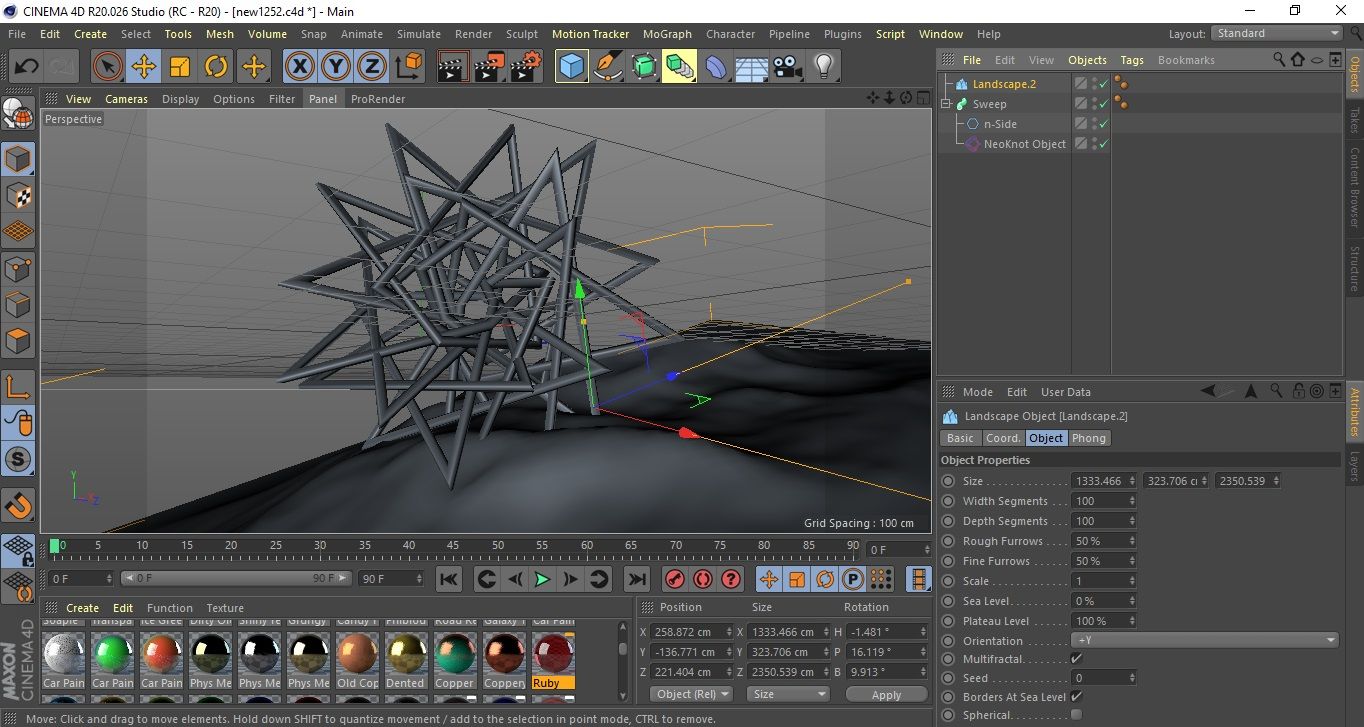Toggle the Multifractal checkbox
The height and width of the screenshot is (727, 1364).
[x=1076, y=659]
